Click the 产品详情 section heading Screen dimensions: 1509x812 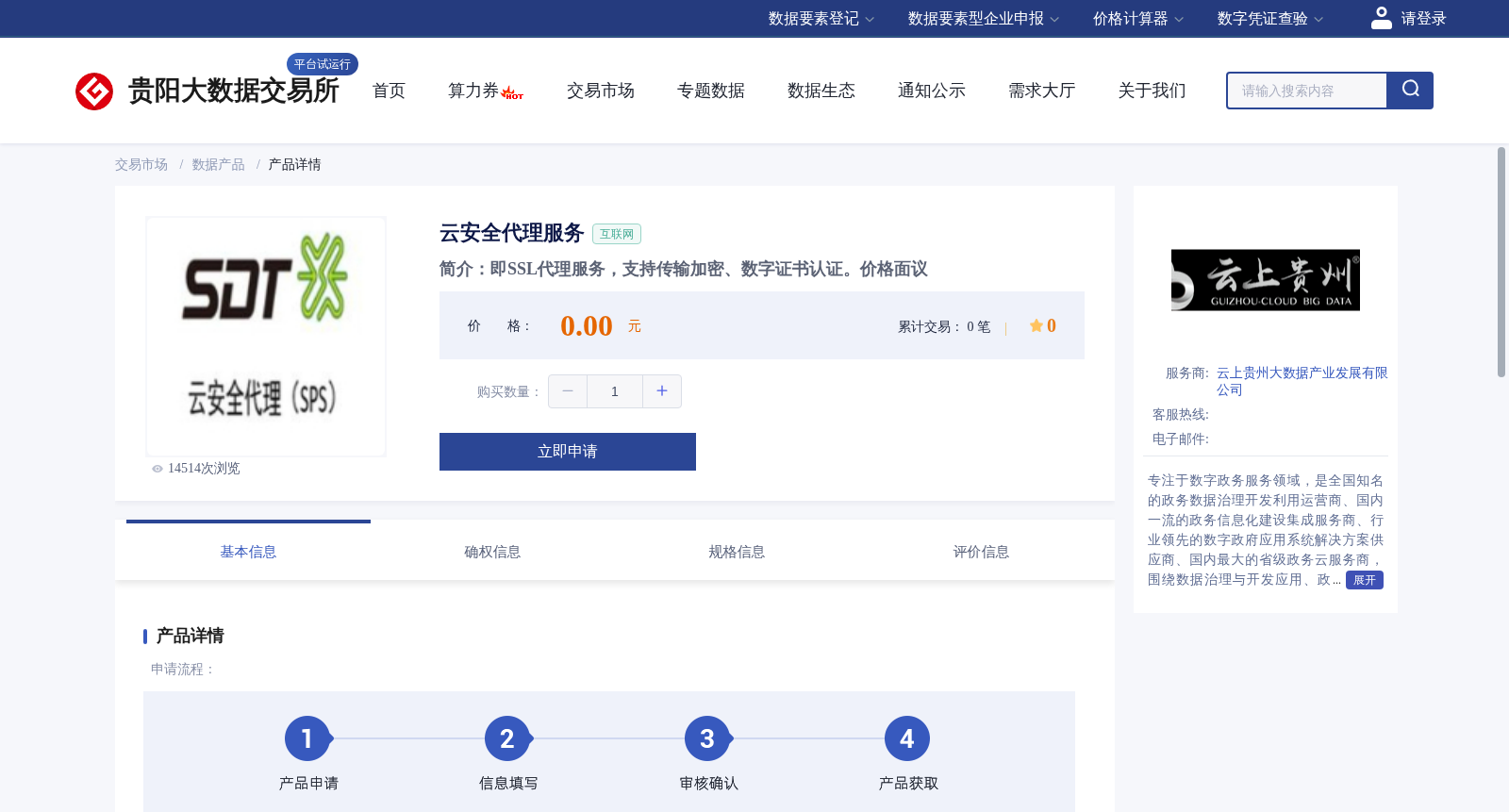[x=190, y=636]
